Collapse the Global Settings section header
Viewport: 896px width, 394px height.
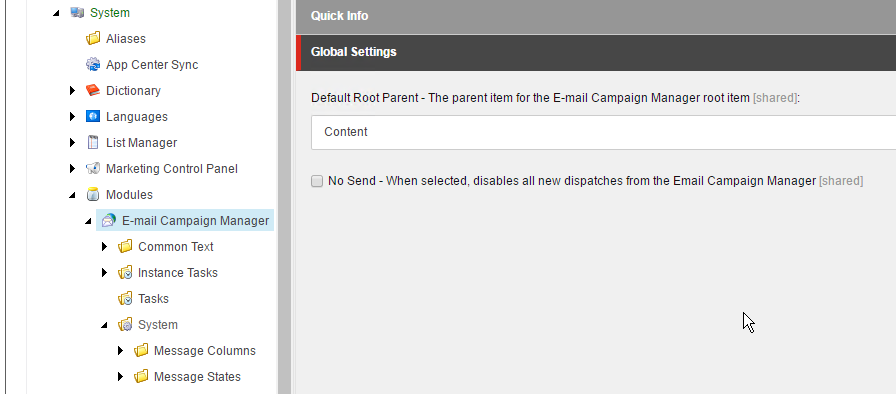pyautogui.click(x=595, y=52)
